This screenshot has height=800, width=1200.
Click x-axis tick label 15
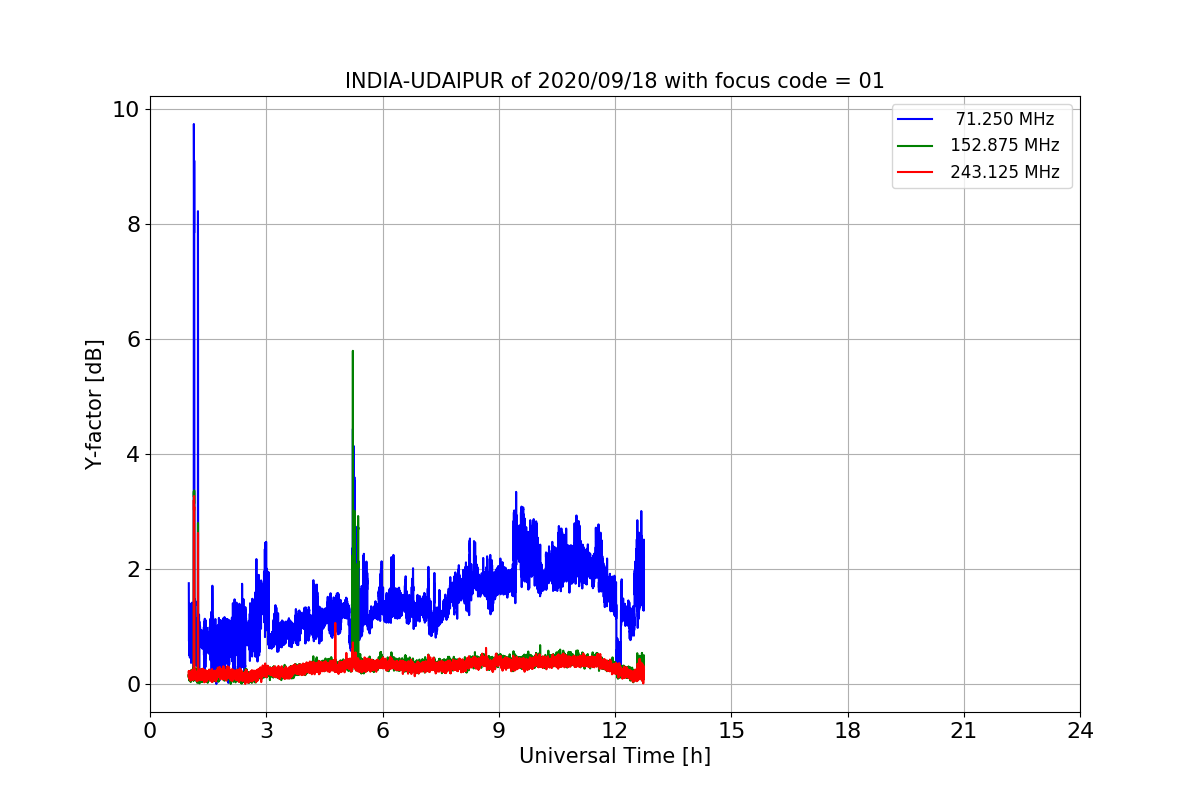[x=731, y=731]
